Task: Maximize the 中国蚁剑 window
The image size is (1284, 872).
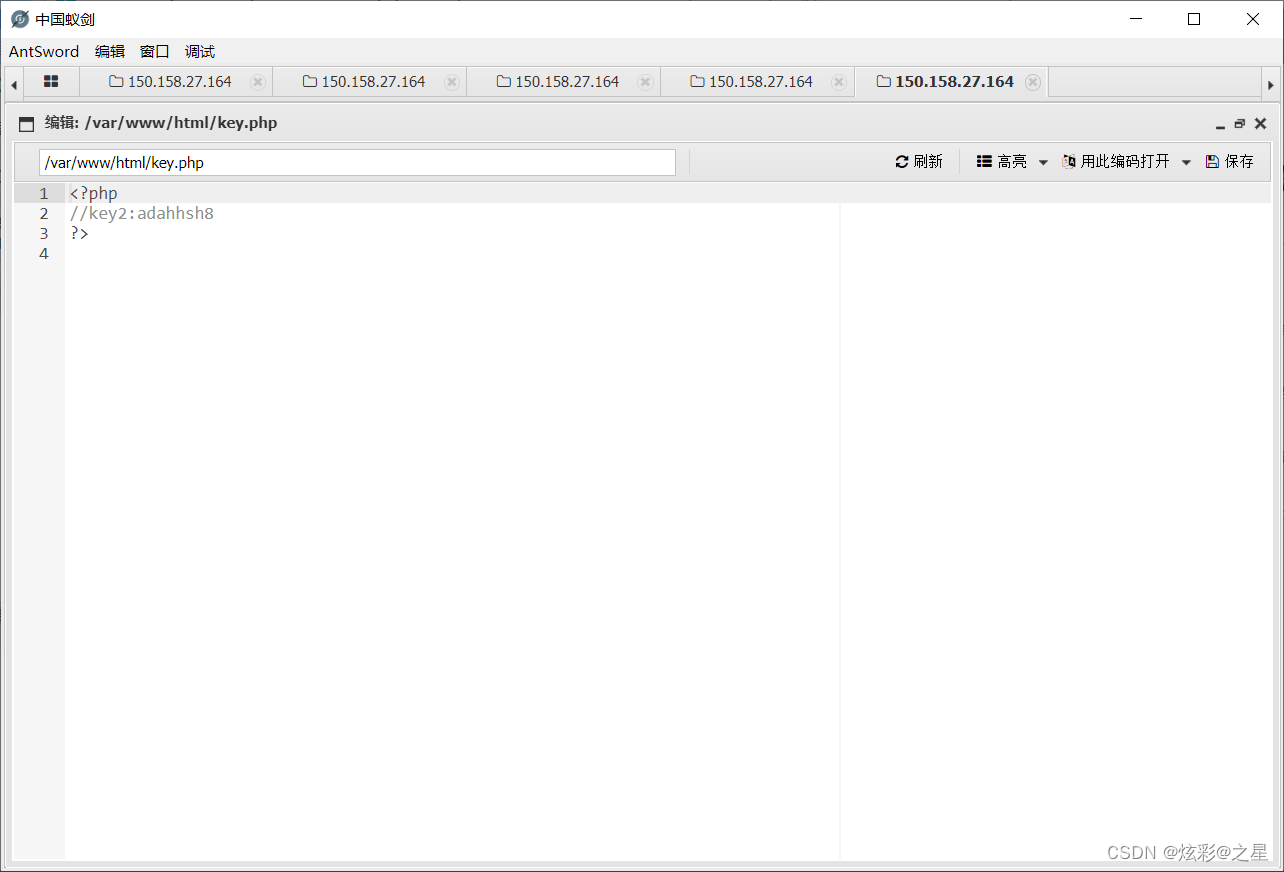Action: pos(1194,19)
